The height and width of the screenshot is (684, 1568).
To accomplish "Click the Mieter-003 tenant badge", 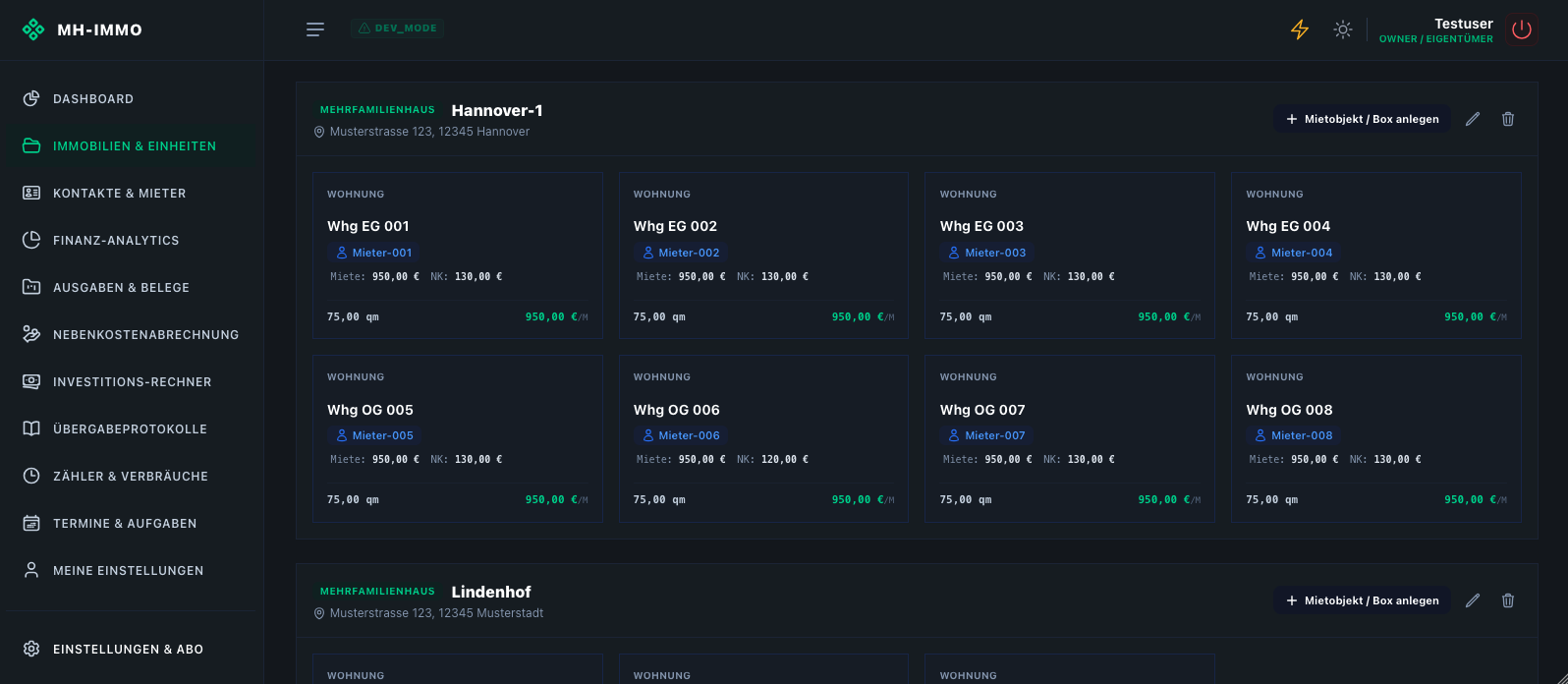I will click(987, 253).
